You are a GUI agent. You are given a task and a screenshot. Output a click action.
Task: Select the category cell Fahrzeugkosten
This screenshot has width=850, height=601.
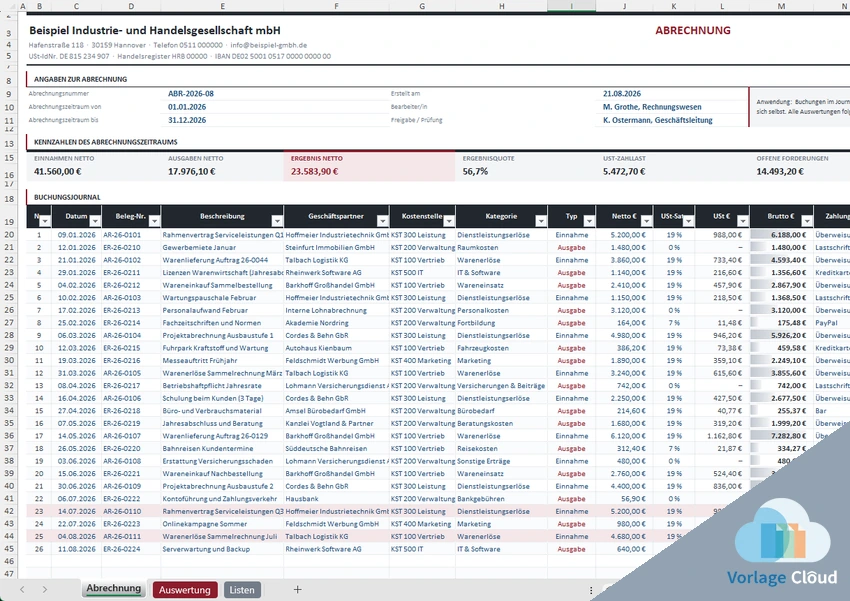click(501, 348)
